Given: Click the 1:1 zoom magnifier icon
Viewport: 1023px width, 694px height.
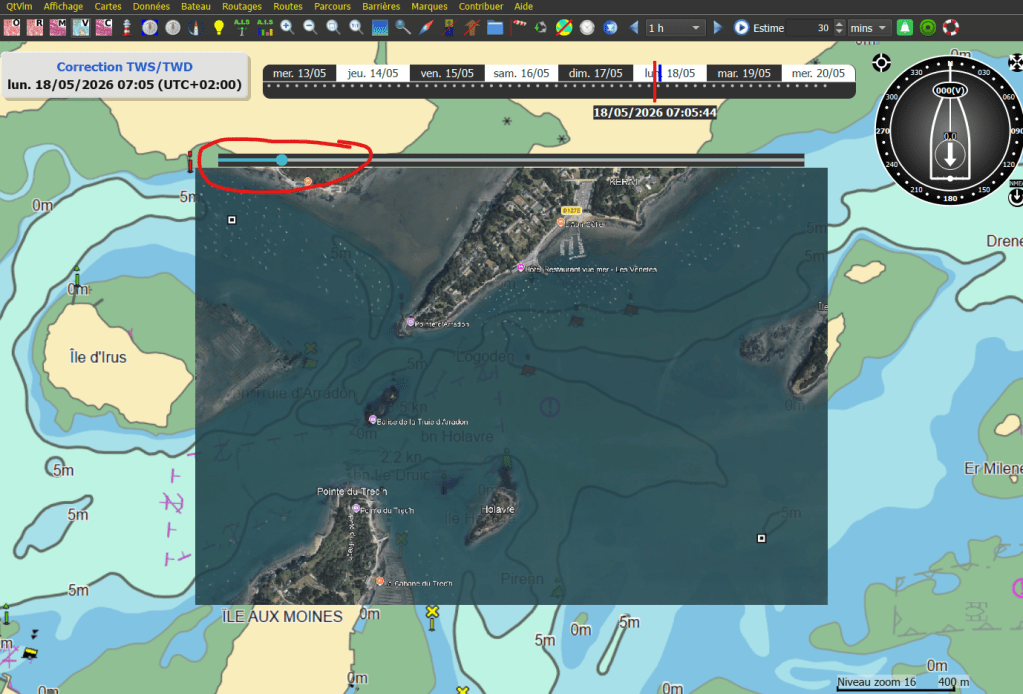Looking at the screenshot, I should click(x=356, y=27).
